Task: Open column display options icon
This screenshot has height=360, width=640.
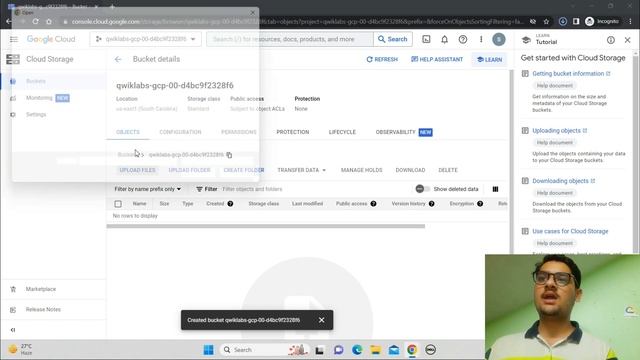Action: (495, 189)
